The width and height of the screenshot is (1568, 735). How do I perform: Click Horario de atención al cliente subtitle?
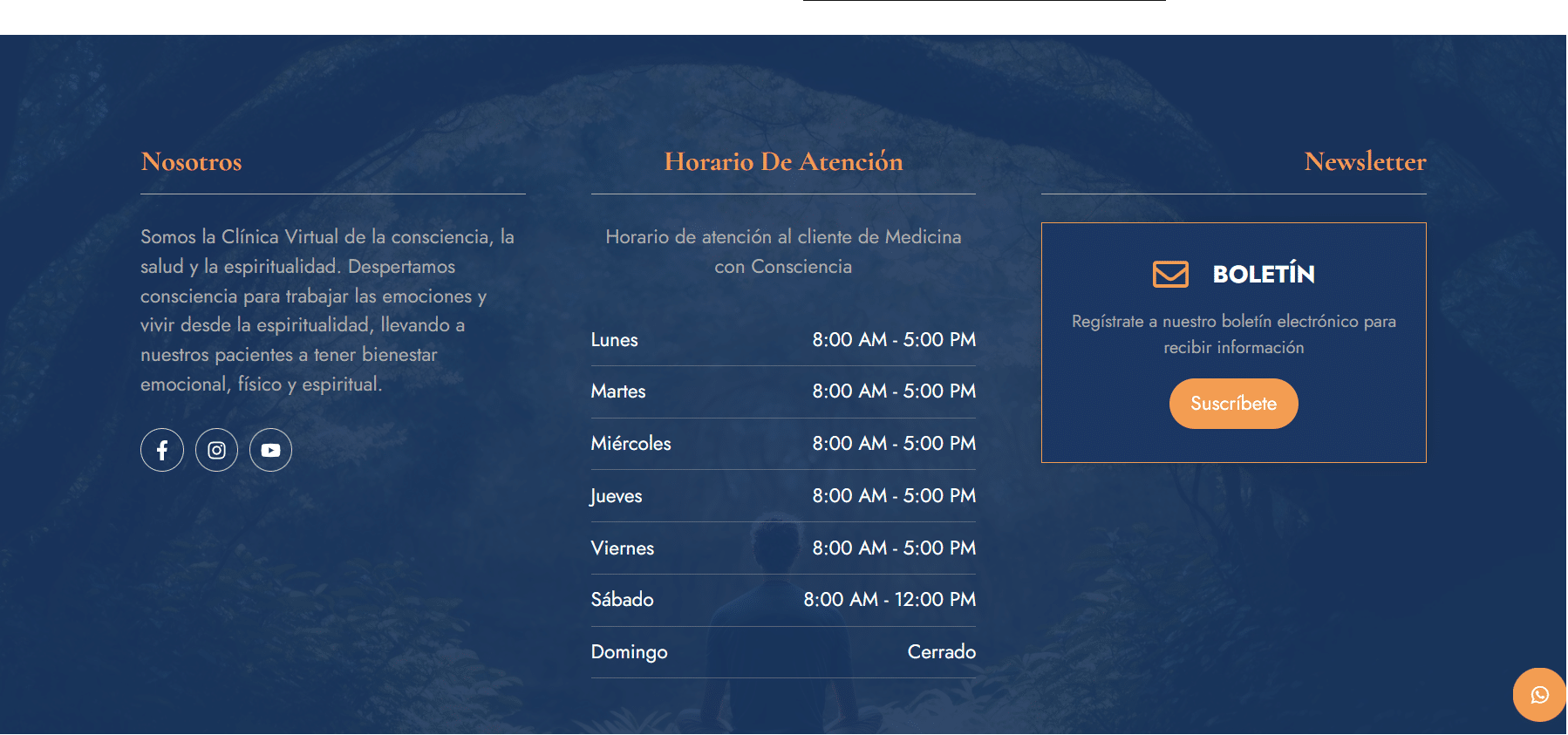[783, 251]
